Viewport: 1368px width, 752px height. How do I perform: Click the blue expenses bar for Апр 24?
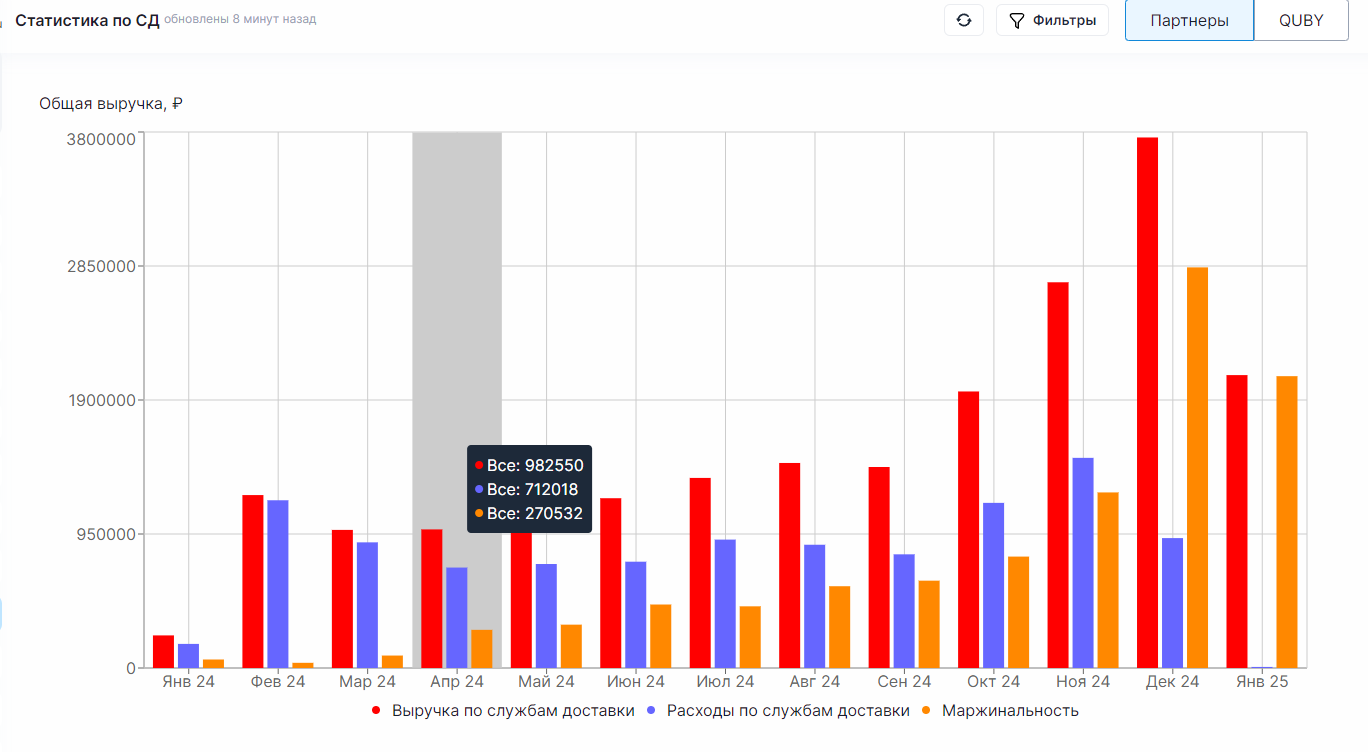tap(457, 617)
